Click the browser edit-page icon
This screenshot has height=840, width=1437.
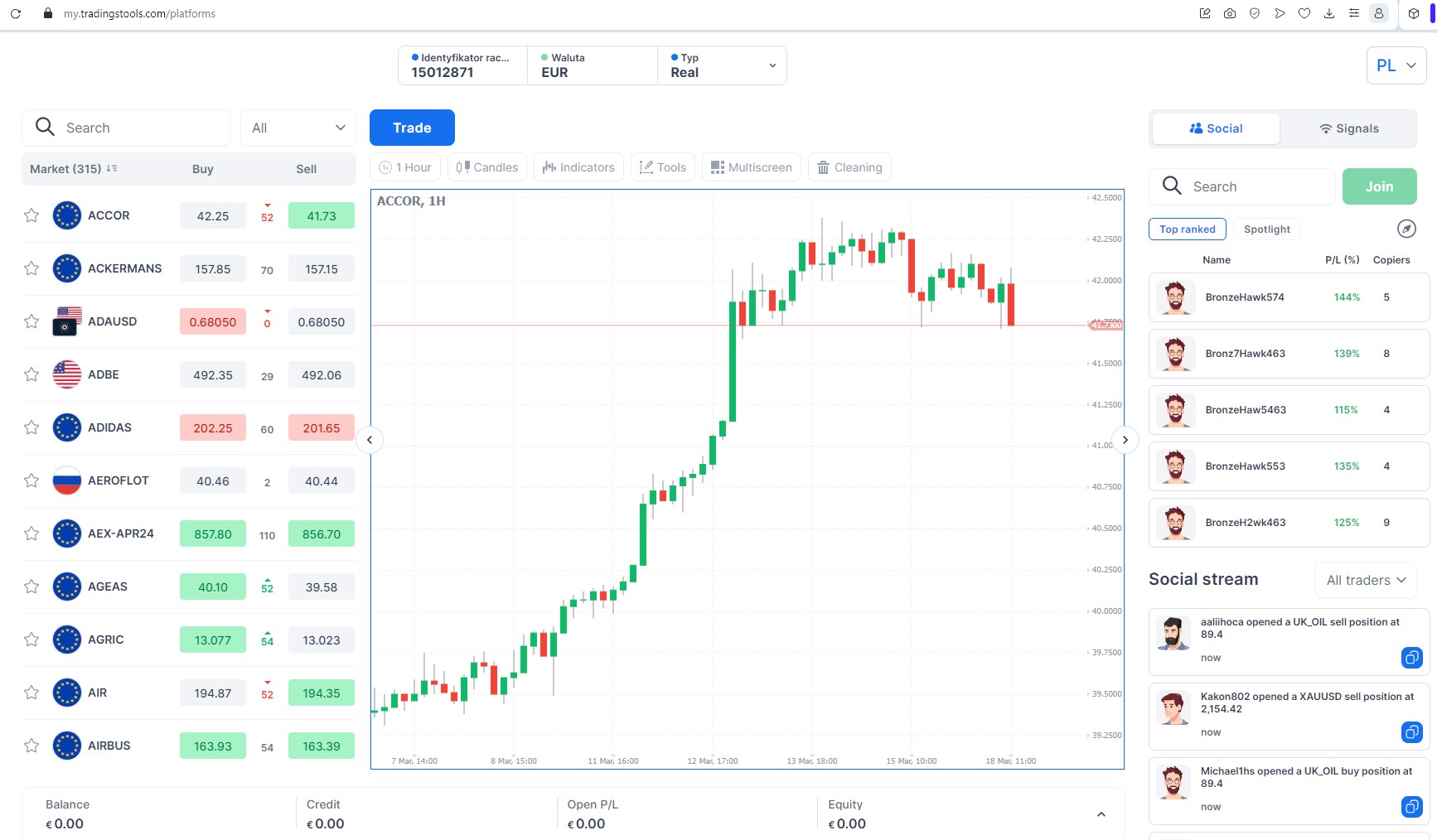[1205, 13]
